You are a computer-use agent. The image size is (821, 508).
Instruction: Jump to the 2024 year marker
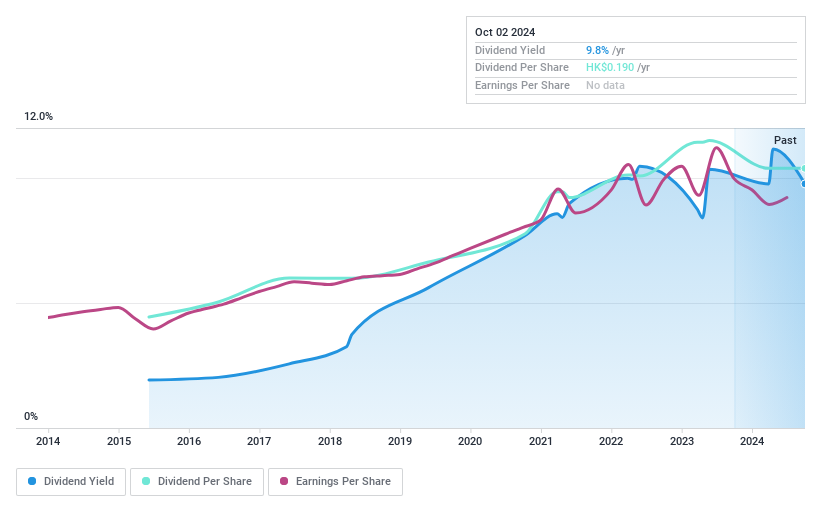752,441
